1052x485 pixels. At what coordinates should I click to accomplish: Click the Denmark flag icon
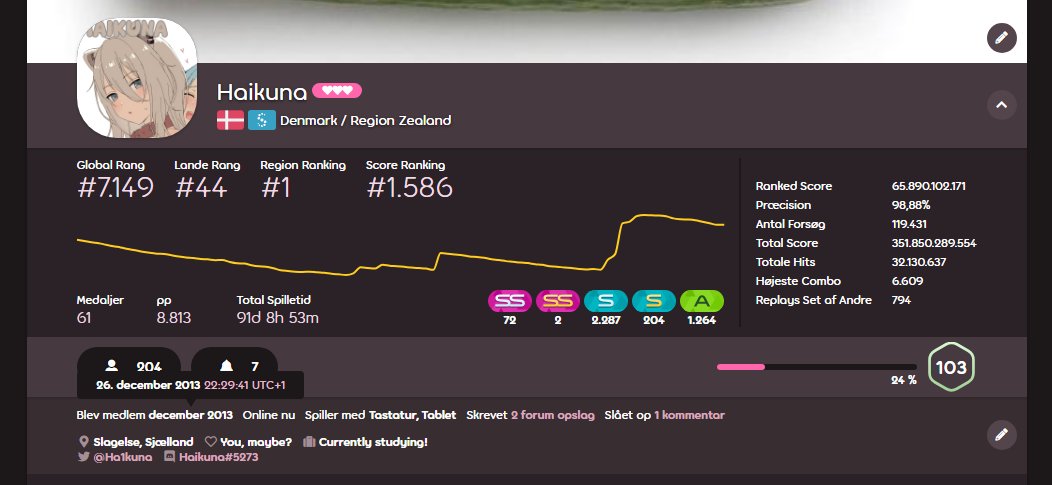tap(230, 120)
